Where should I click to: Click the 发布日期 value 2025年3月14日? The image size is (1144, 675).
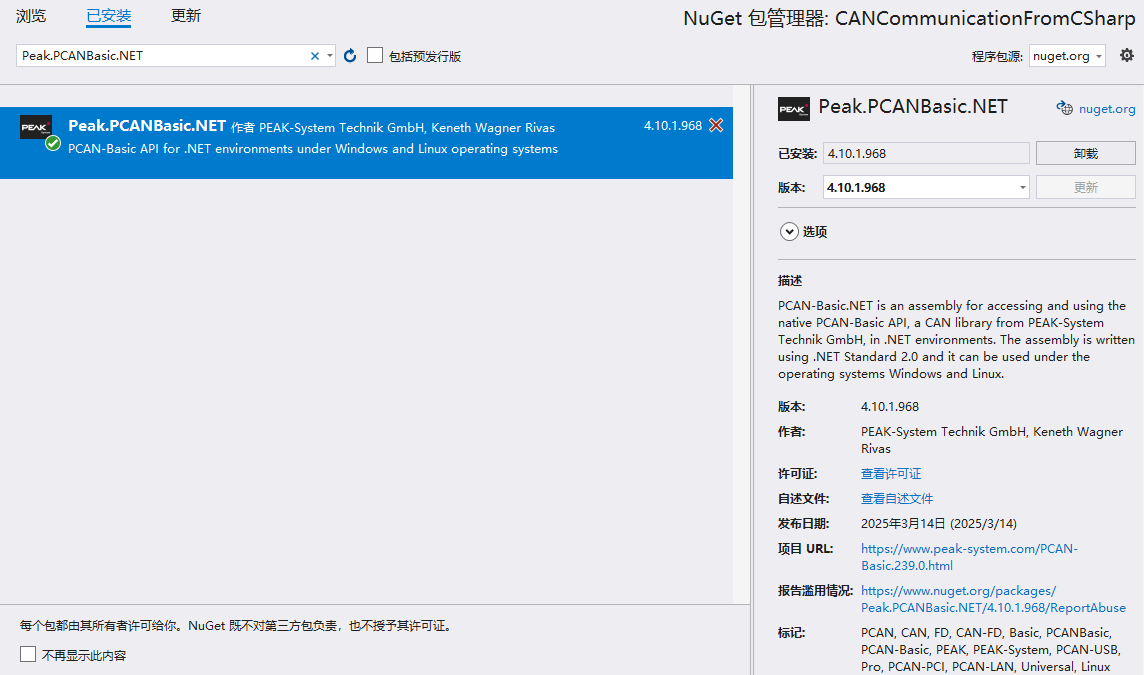tap(938, 523)
